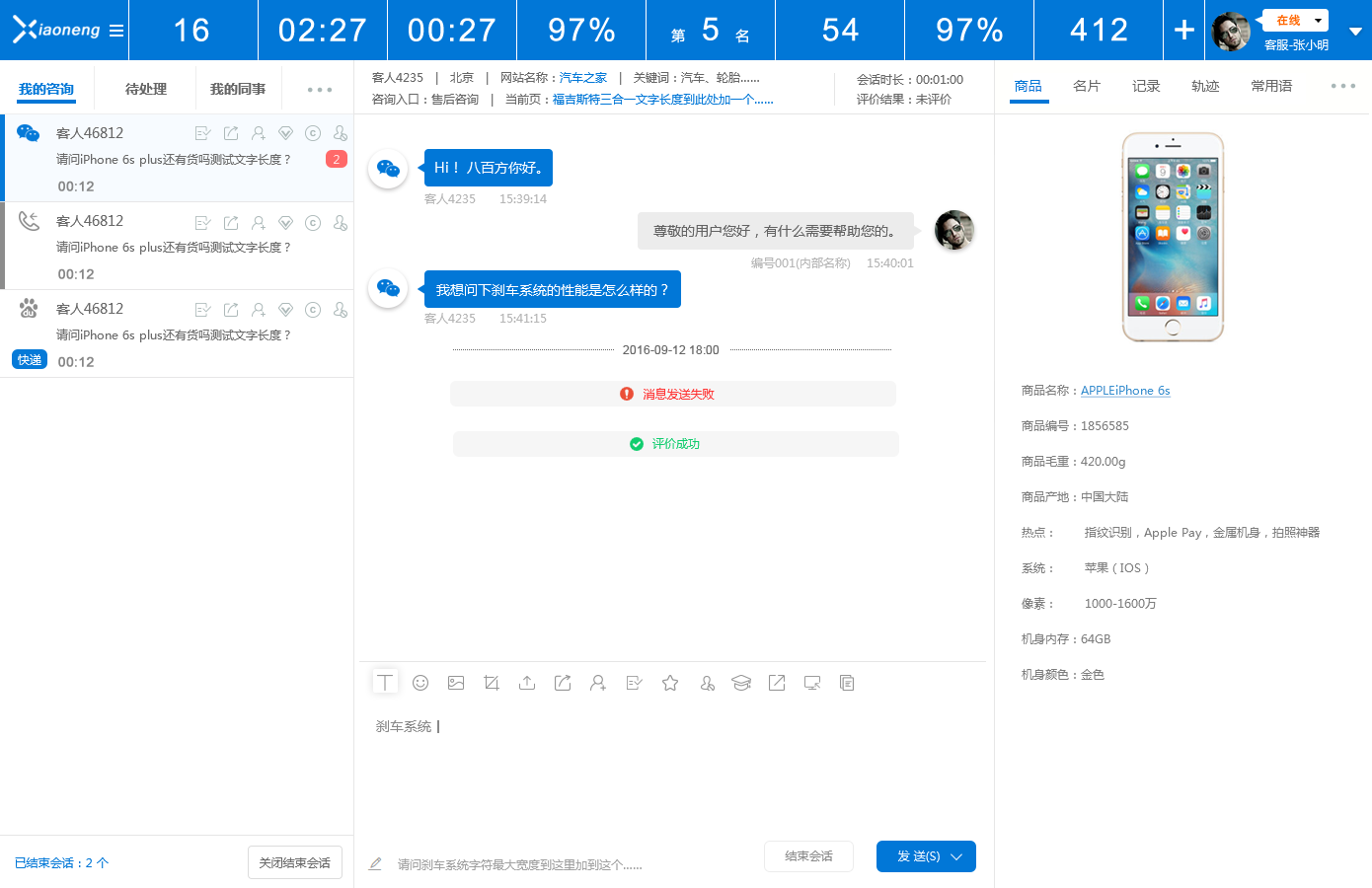Click the iPhone 6s product thumbnail
The image size is (1372, 888).
tap(1173, 237)
